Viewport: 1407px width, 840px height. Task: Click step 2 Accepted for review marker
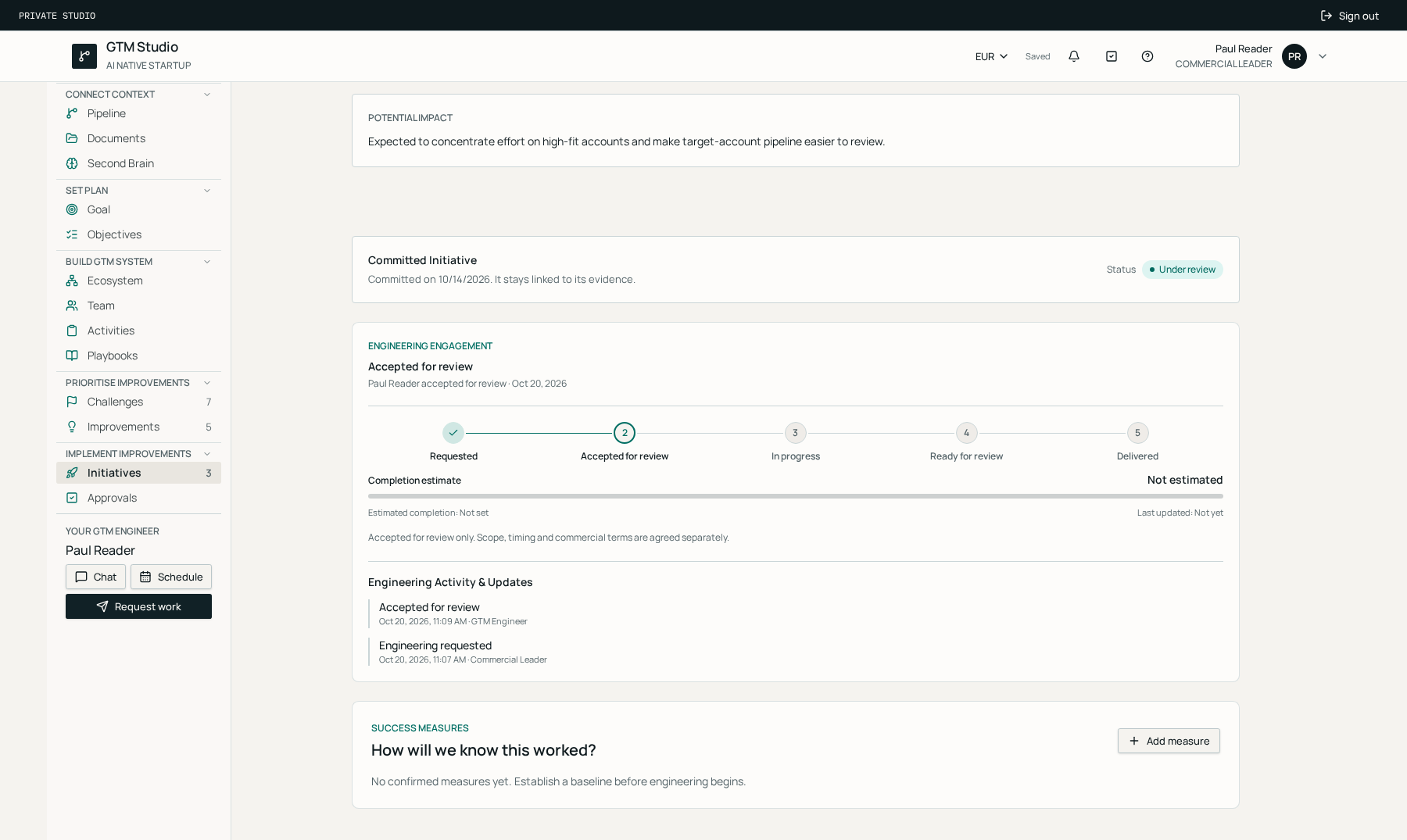[x=625, y=433]
